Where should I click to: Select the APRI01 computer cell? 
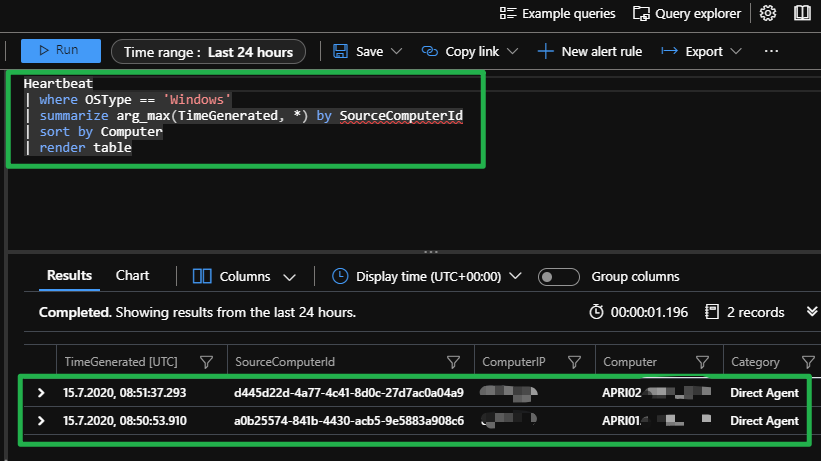coord(657,421)
